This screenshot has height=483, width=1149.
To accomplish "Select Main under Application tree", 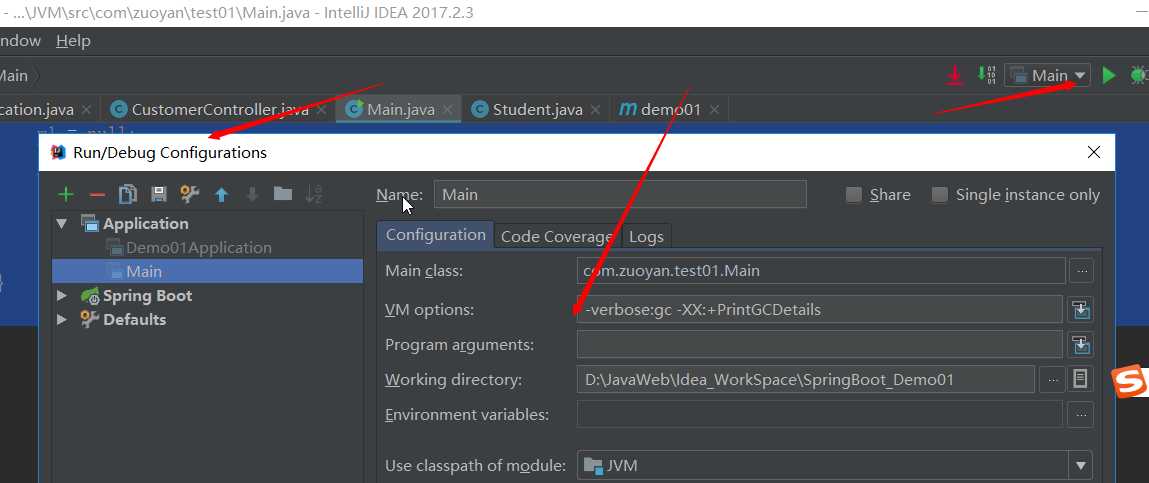I will coord(207,271).
